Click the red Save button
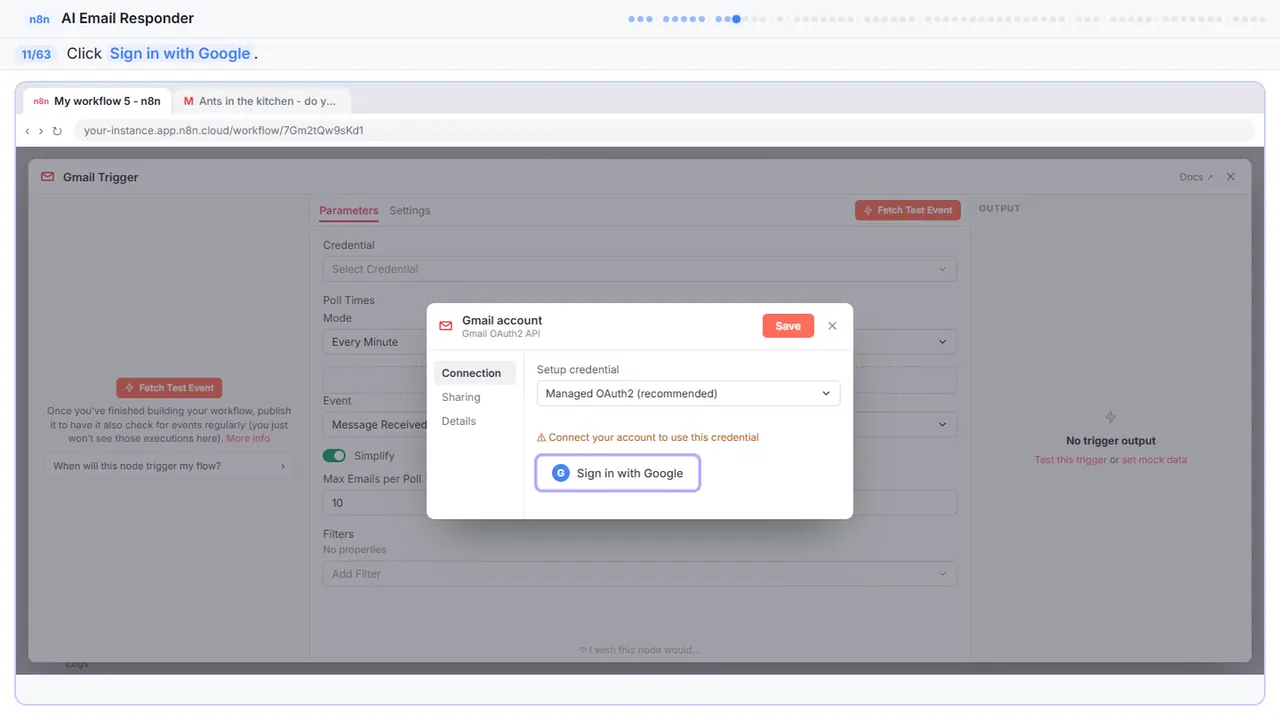The width and height of the screenshot is (1280, 720). point(788,326)
